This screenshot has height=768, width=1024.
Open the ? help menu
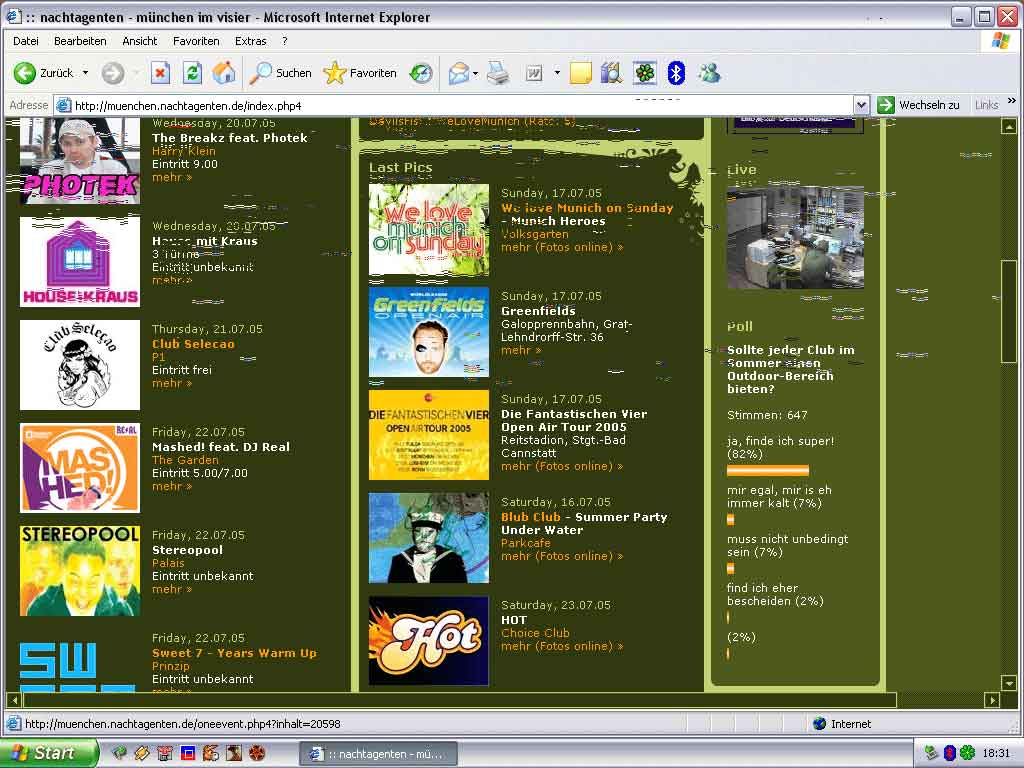coord(285,41)
